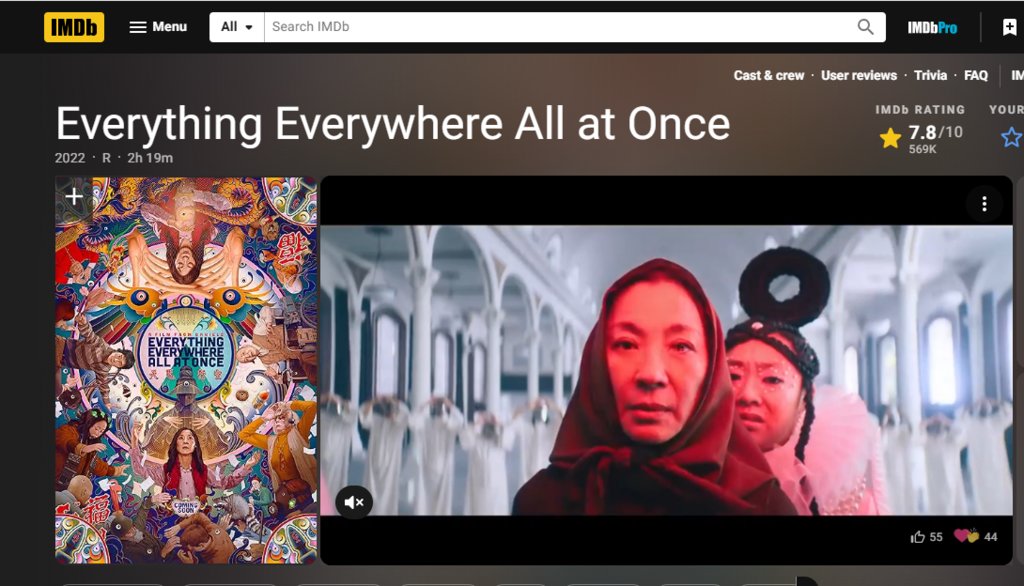Rate the movie with the blue star
Image resolution: width=1024 pixels, height=586 pixels.
coord(1012,137)
